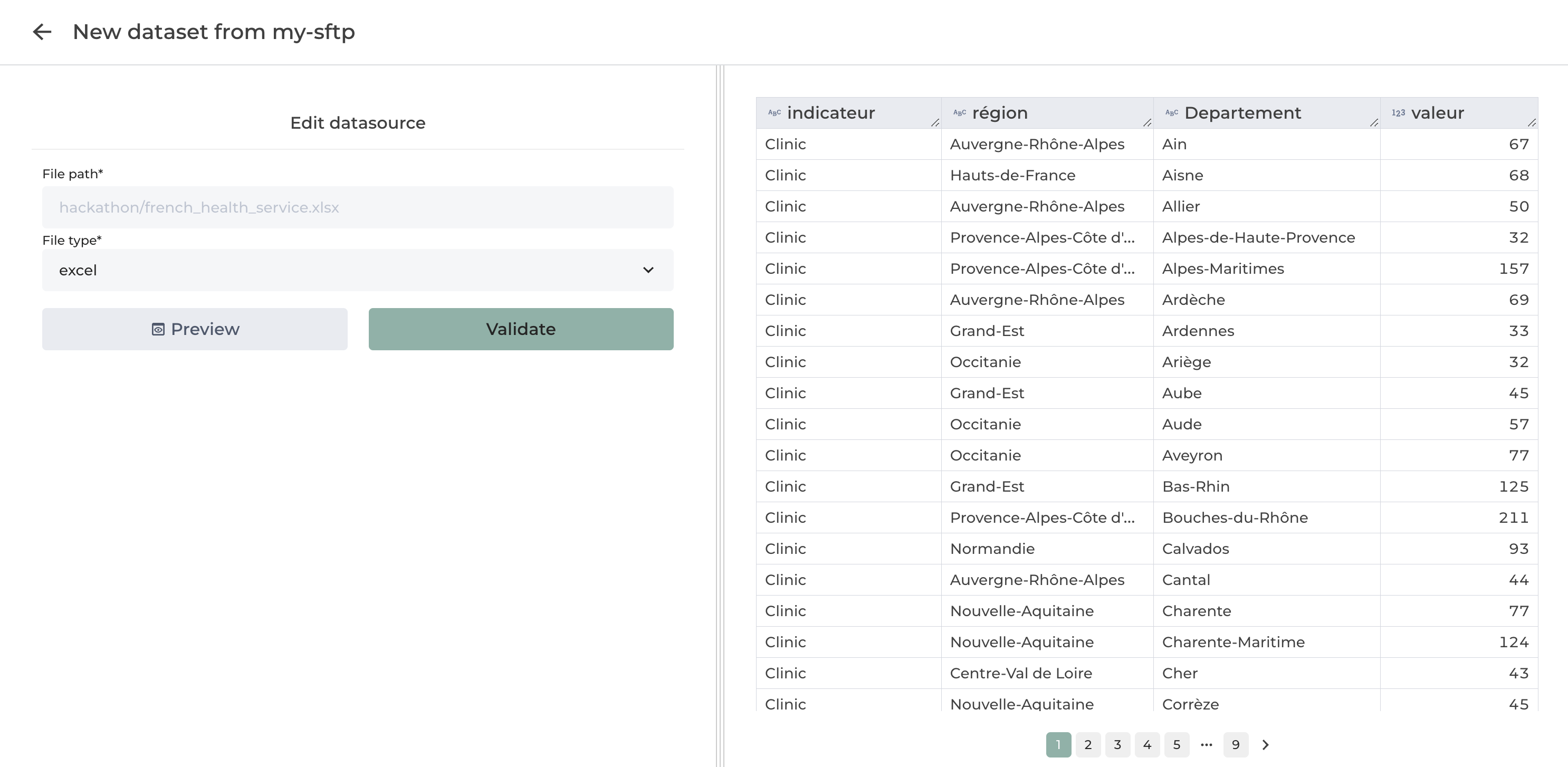Click the Preview button
The height and width of the screenshot is (767, 1568).
click(195, 329)
